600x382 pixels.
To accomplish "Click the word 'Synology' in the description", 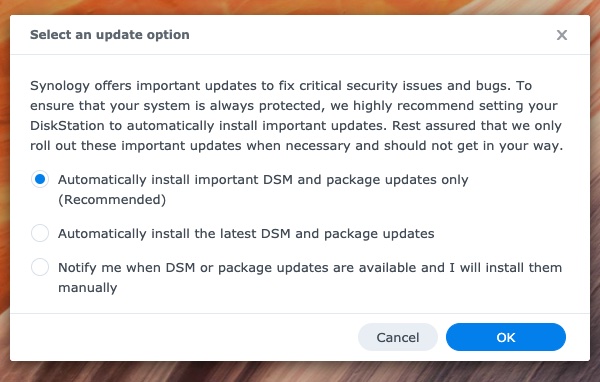I will click(x=60, y=86).
